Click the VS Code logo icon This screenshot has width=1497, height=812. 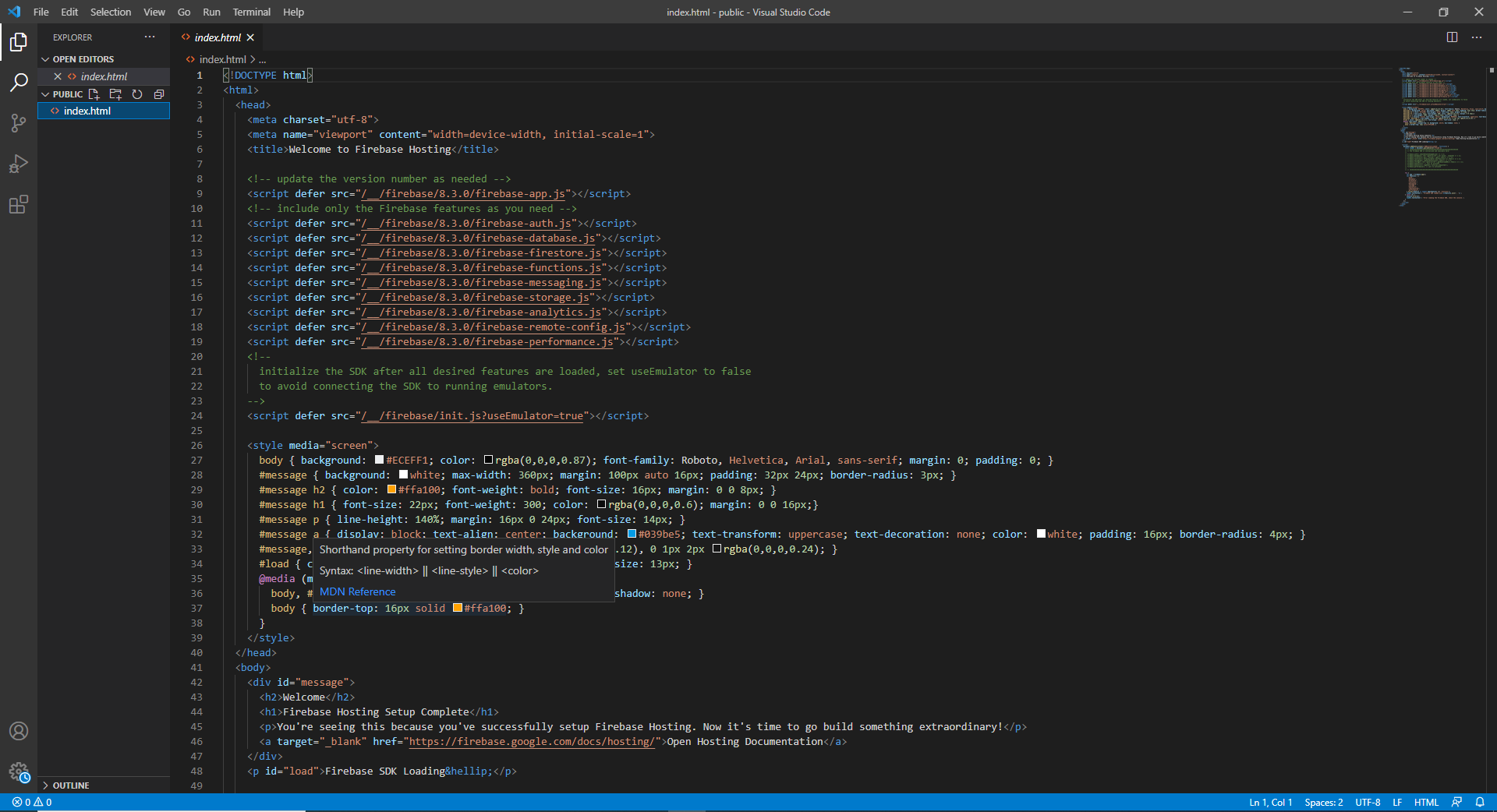pos(14,12)
